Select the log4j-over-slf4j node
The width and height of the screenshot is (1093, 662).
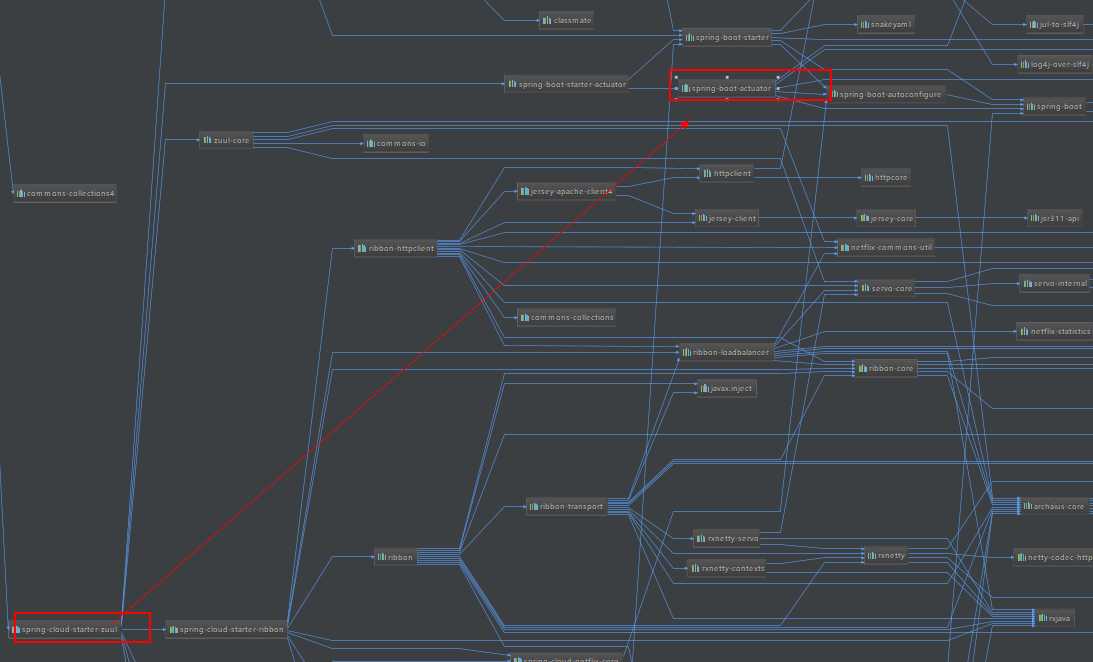pos(1054,64)
